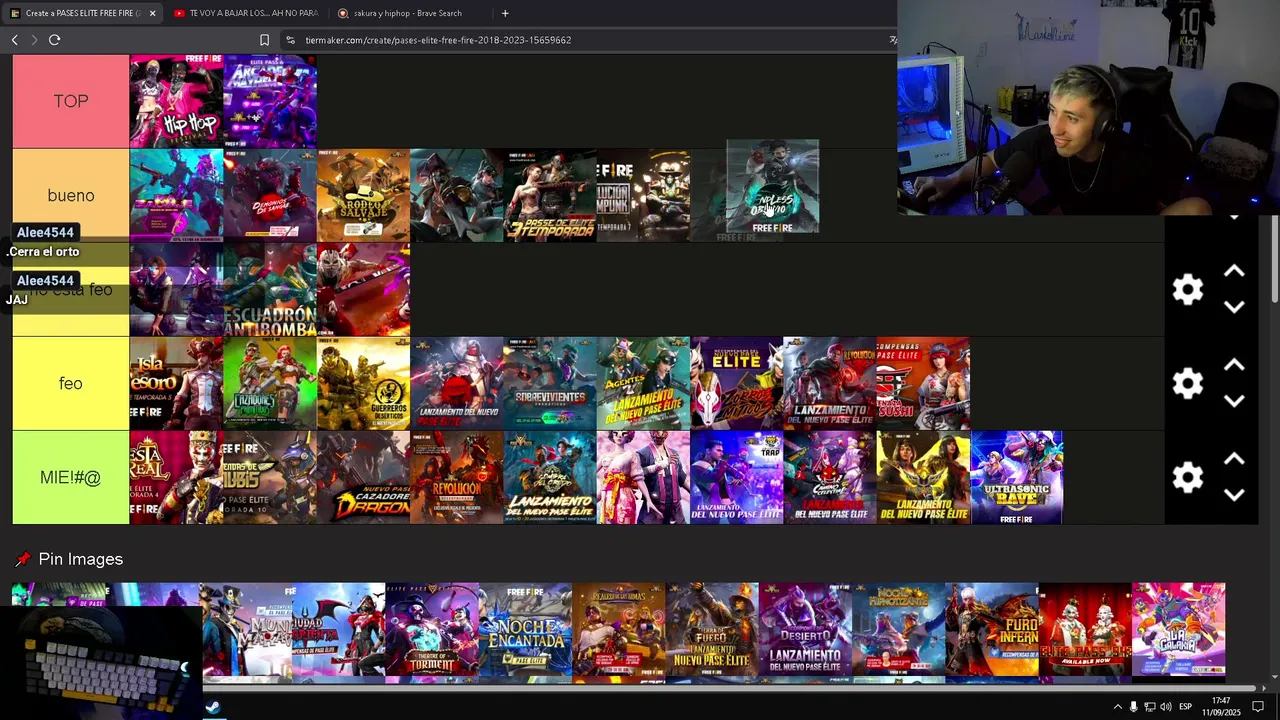Pick the Noche Encantada pass from pool
This screenshot has width=1280, height=720.
pyautogui.click(x=525, y=630)
